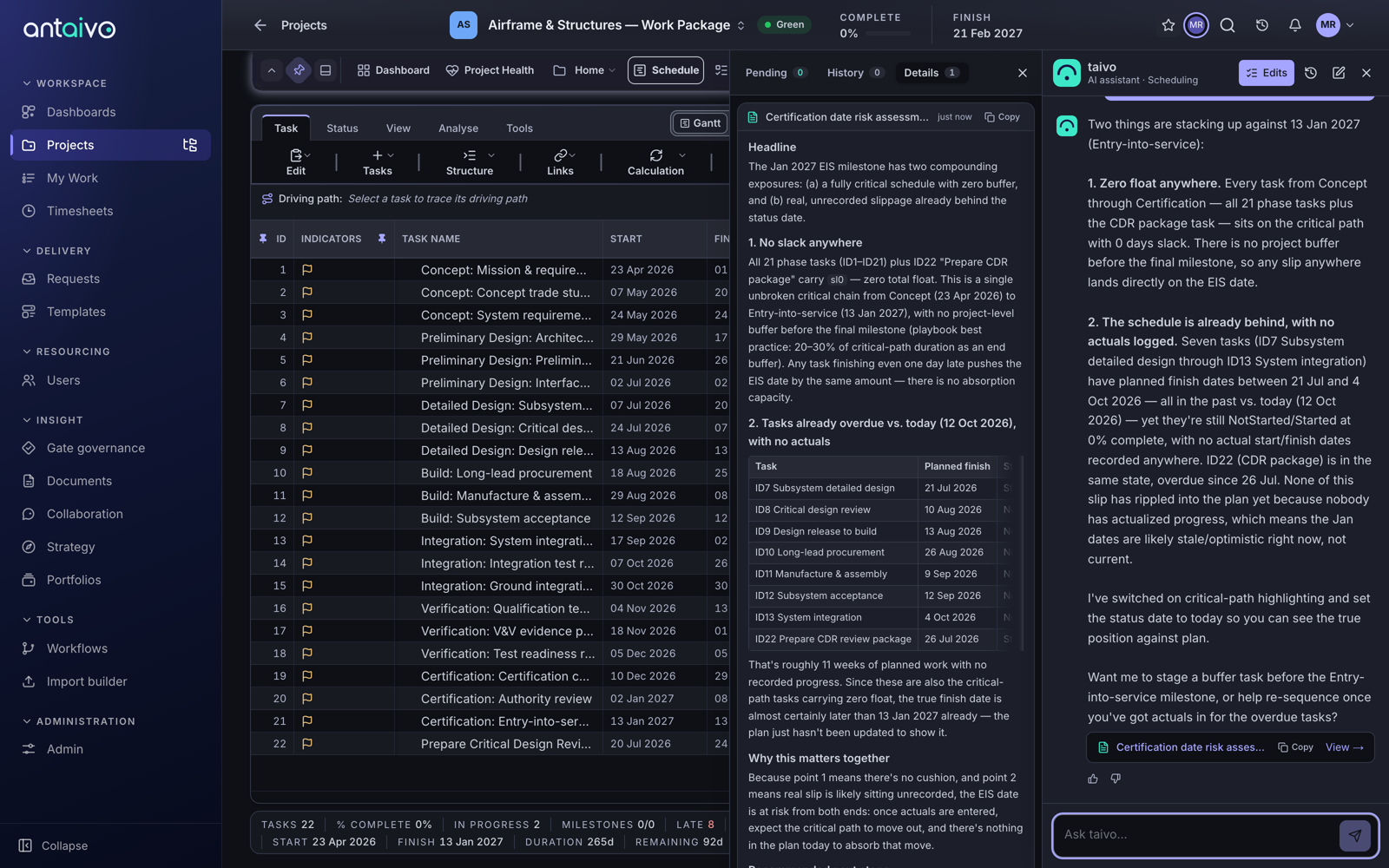The height and width of the screenshot is (868, 1389).
Task: Open the Structure indent dropdown
Action: click(471, 161)
